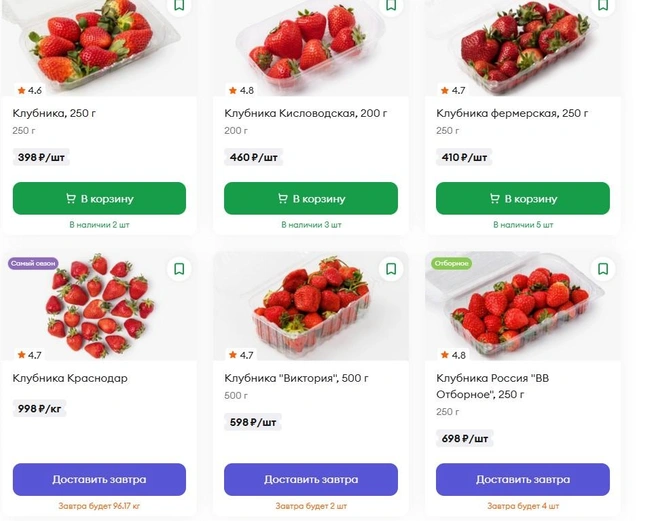This screenshot has height=521, width=656.
Task: Click the 4.6 star rating on Клубника 250 г
Action: [30, 90]
